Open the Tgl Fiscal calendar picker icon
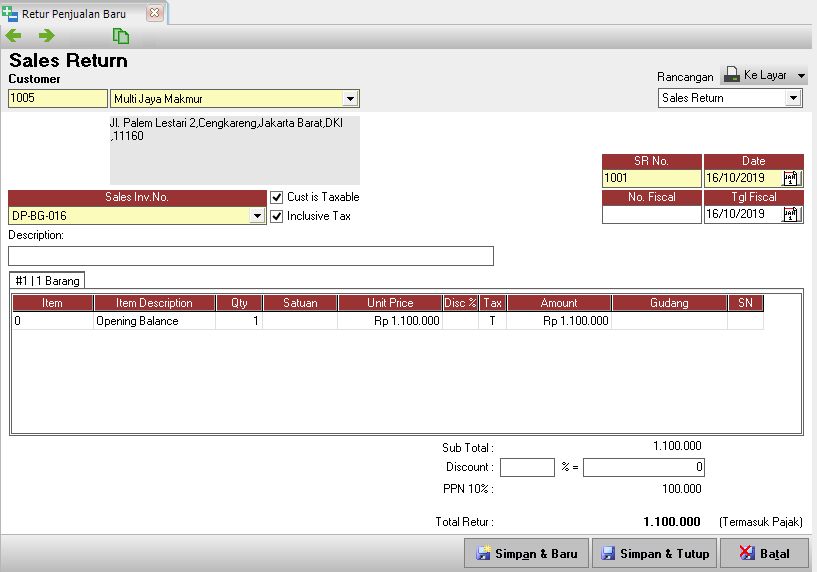Screen dimensions: 817x572 792,214
